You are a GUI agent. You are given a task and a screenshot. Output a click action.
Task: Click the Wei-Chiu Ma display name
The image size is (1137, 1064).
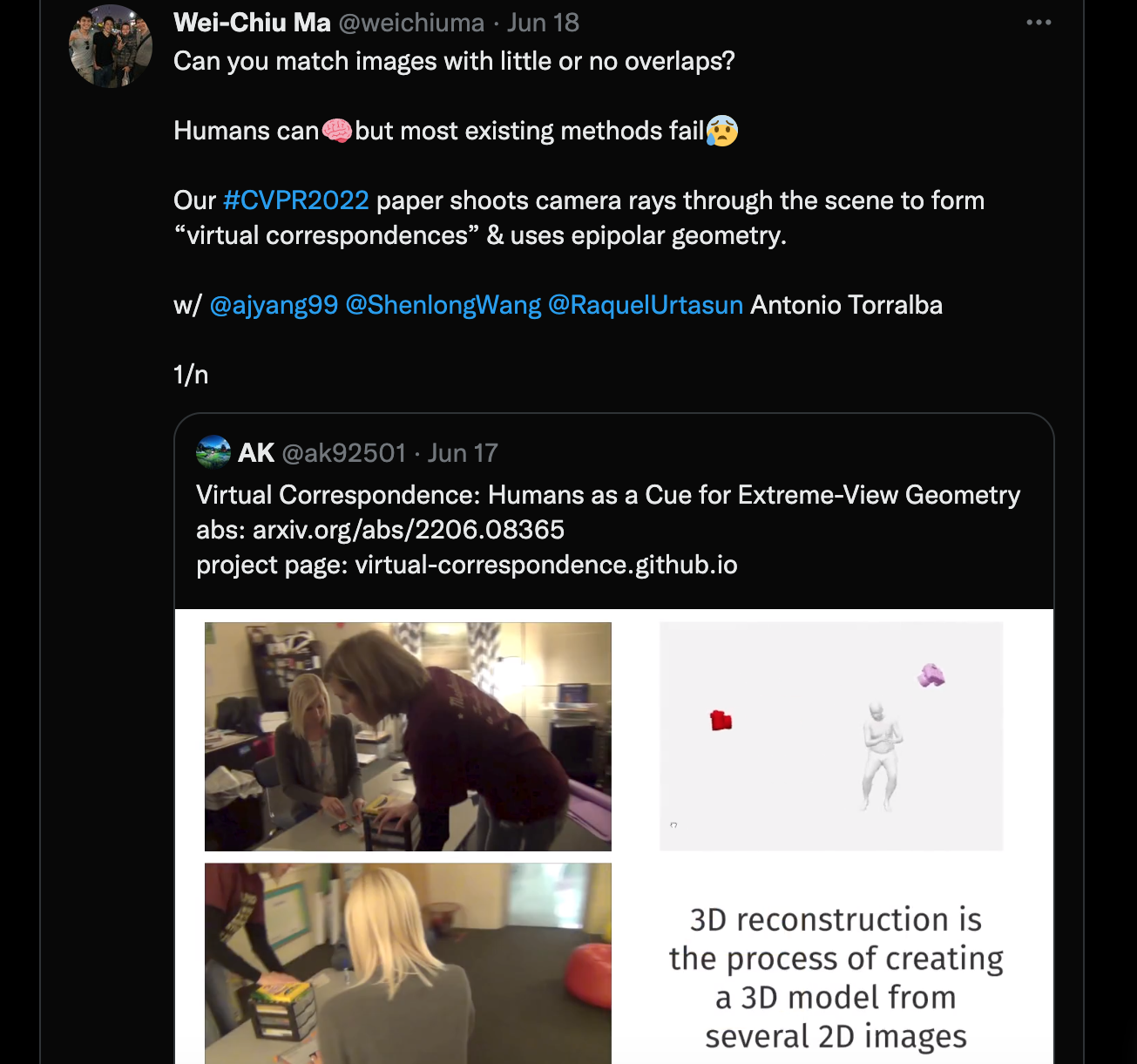[252, 23]
